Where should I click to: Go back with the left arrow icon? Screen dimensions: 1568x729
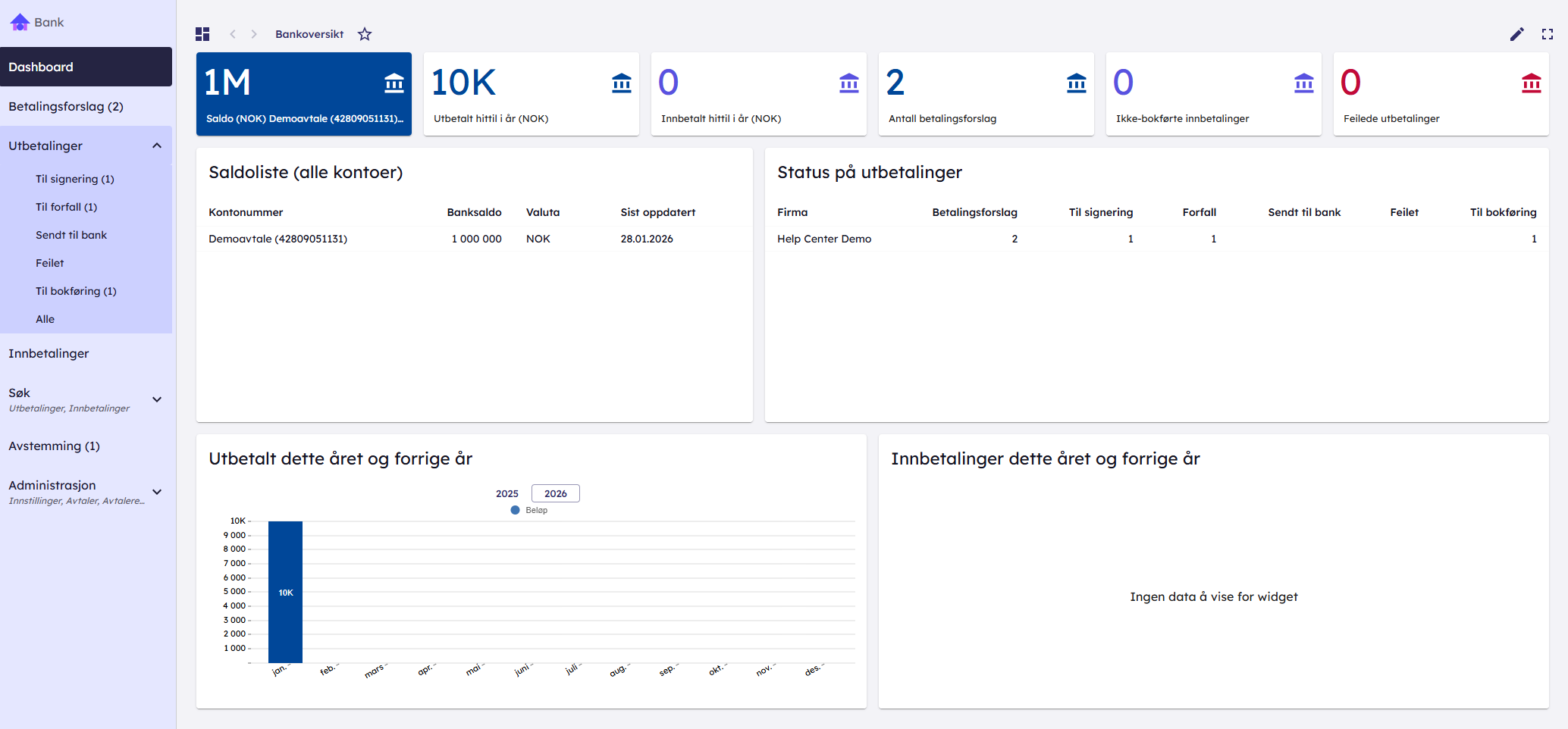(x=233, y=34)
